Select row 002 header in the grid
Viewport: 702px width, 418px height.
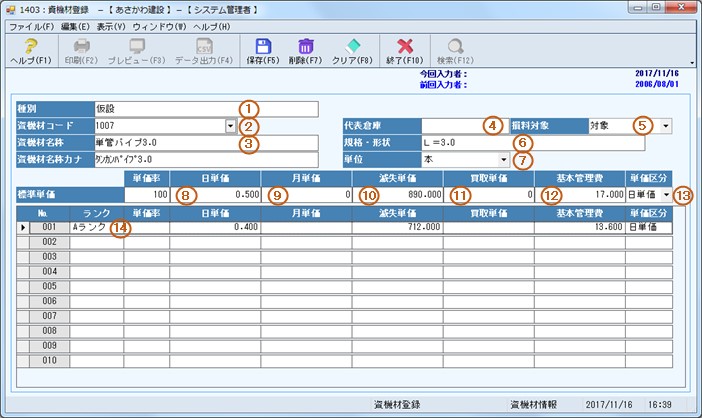tap(43, 242)
